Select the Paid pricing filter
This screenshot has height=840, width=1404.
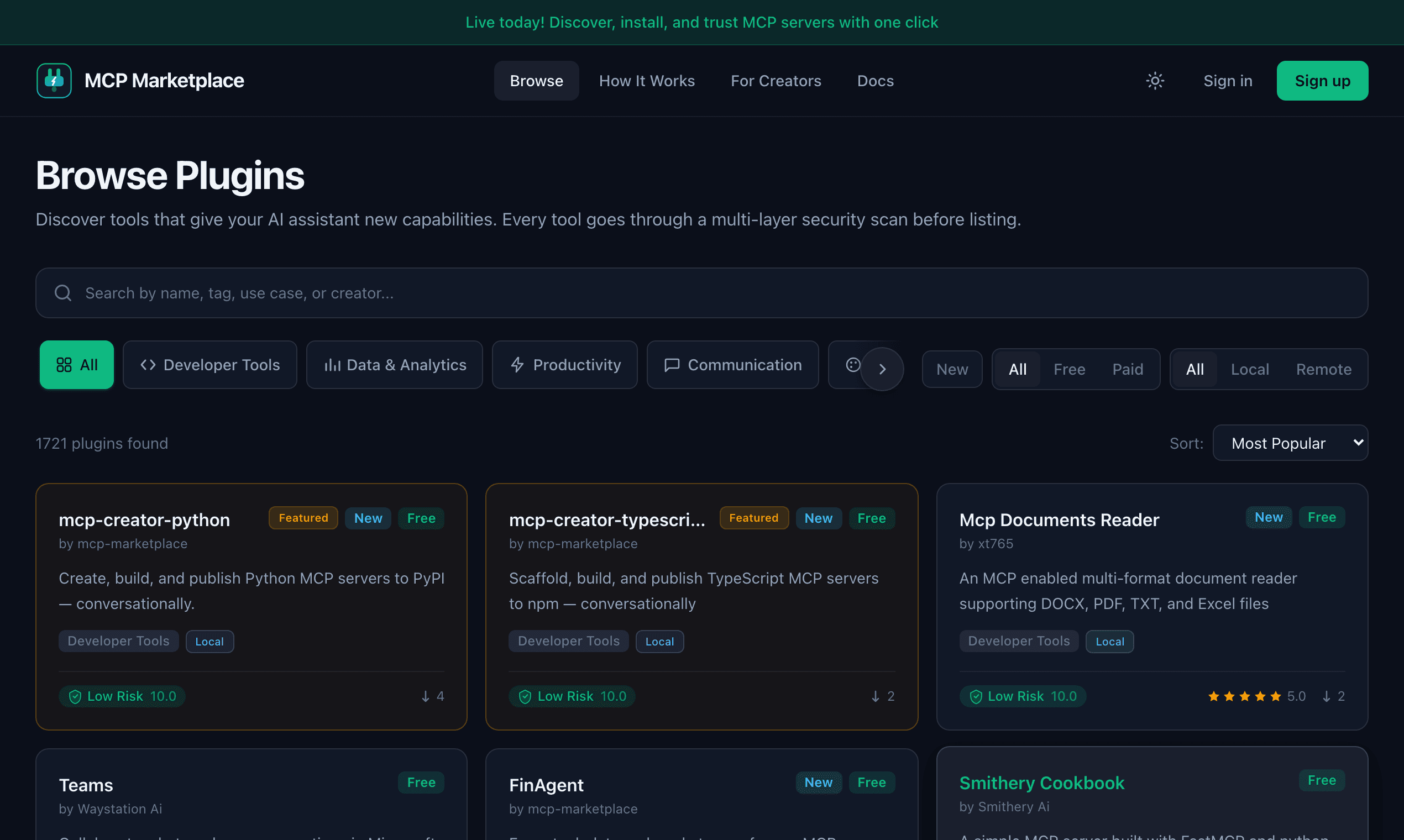1127,369
